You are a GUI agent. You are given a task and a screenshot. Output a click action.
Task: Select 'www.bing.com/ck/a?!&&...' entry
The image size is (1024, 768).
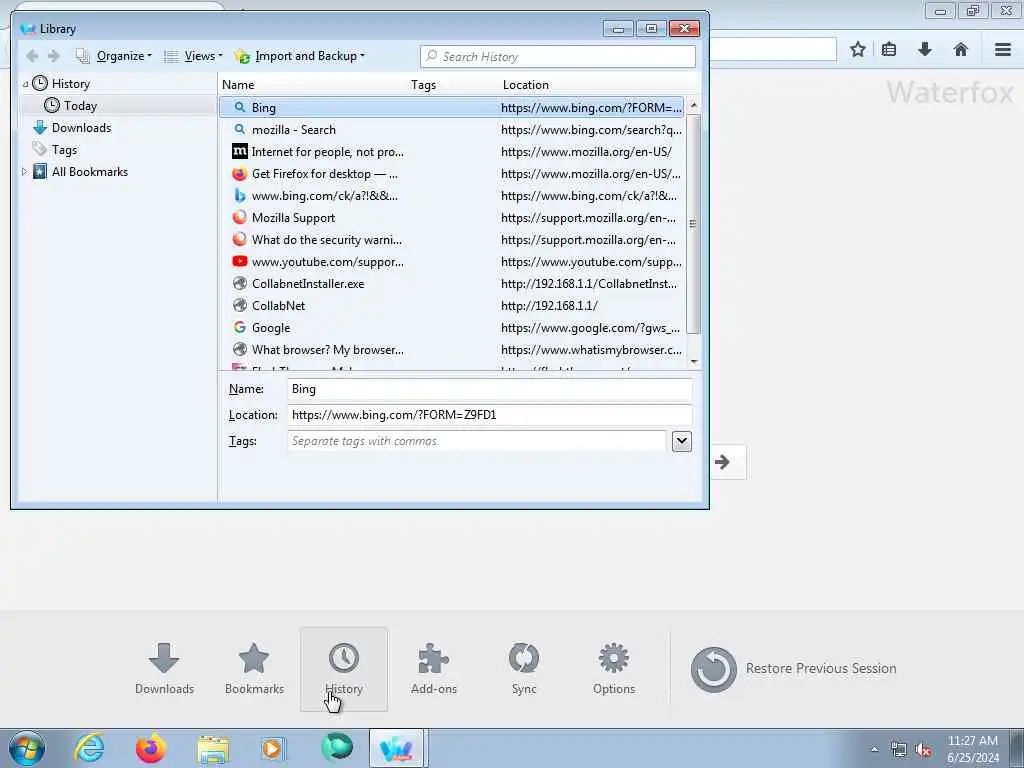(x=451, y=196)
